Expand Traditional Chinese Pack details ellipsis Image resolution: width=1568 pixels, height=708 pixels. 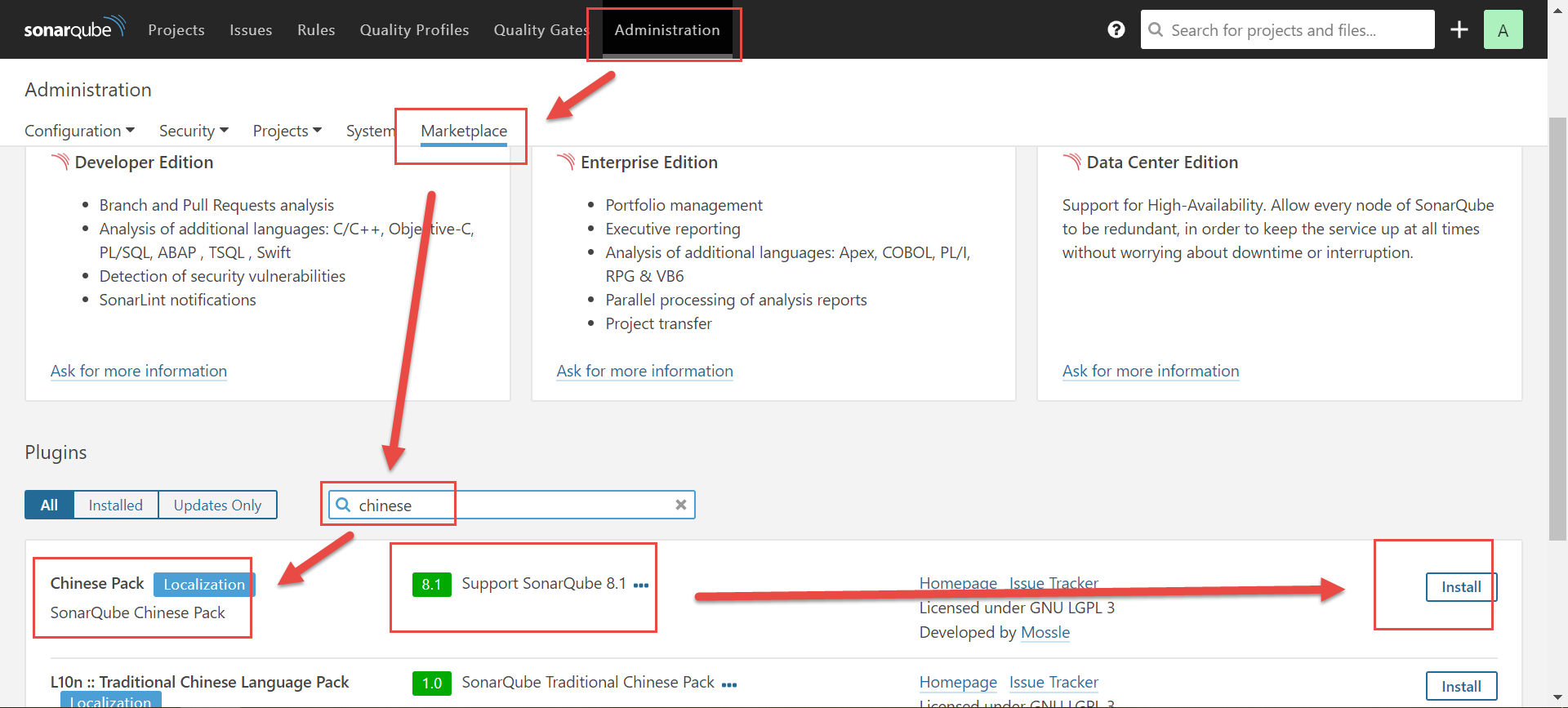tap(729, 684)
